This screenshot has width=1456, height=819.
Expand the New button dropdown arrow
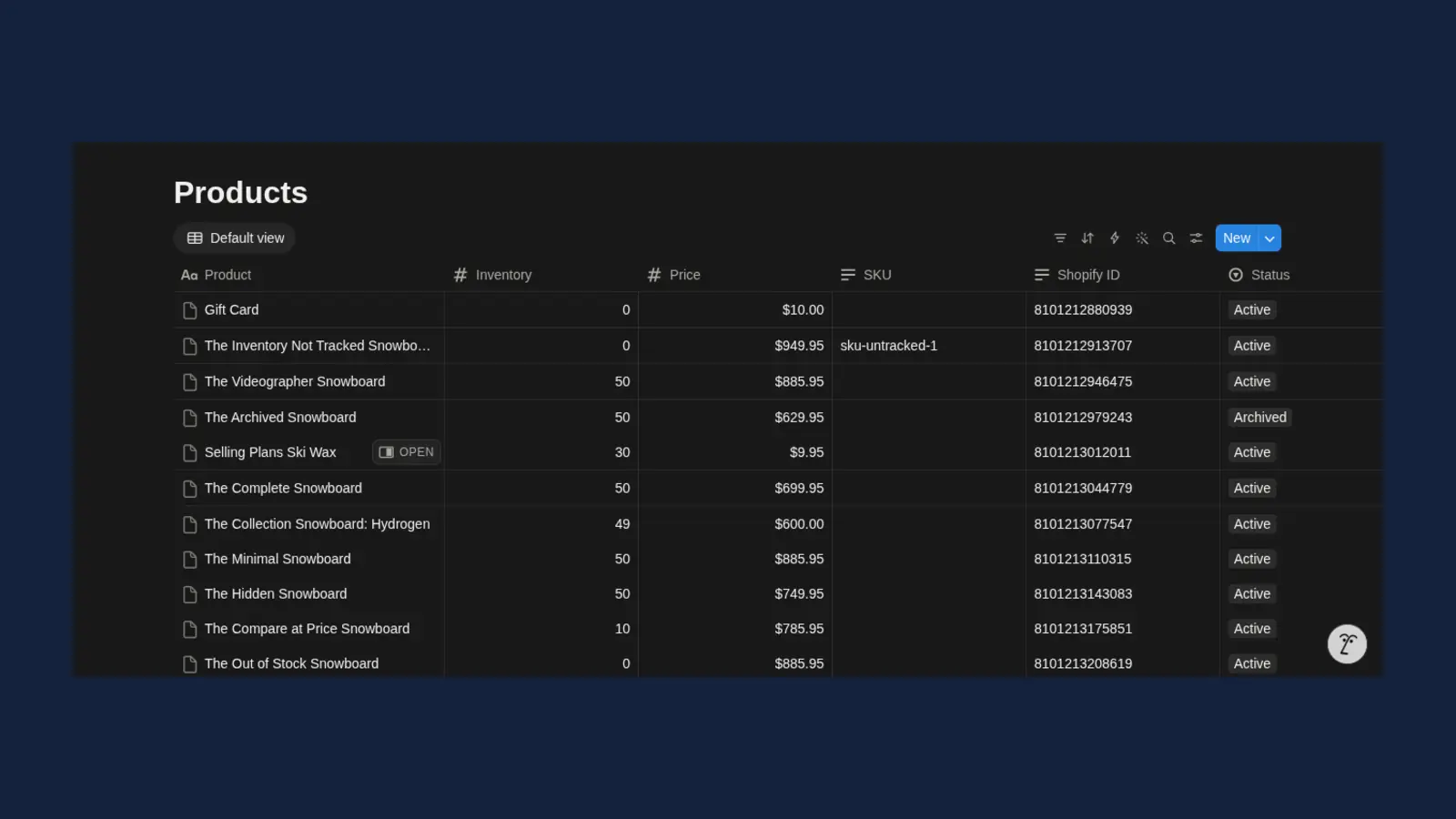tap(1269, 238)
